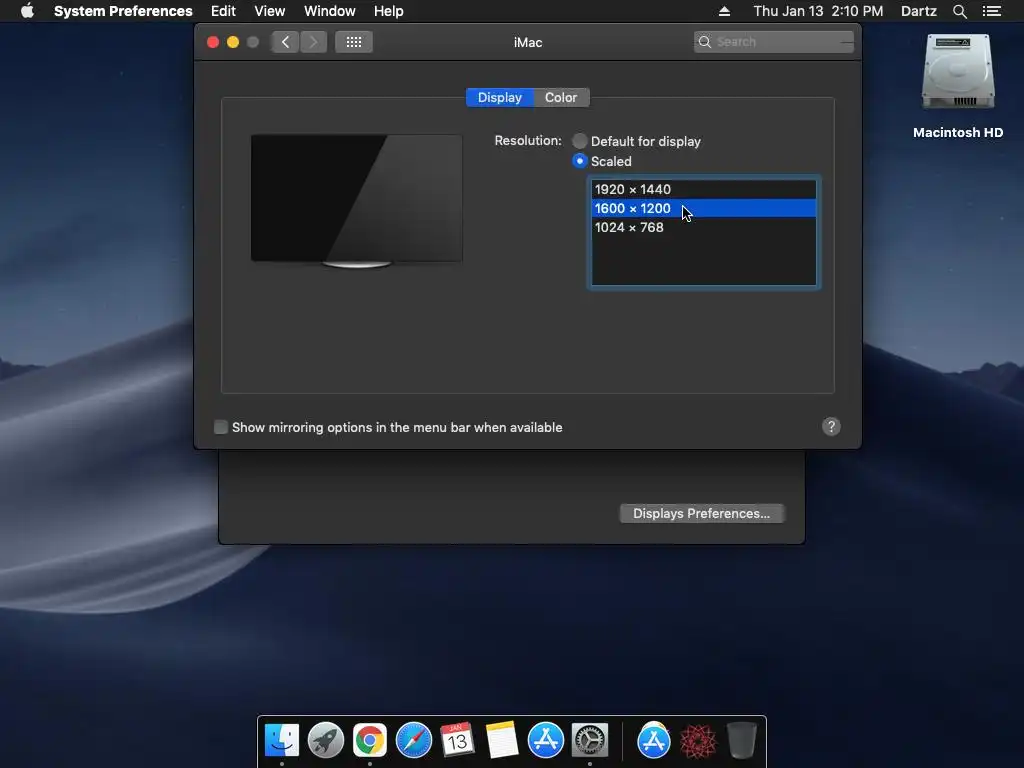
Task: Open Spotlight search in the menu bar
Action: (x=959, y=11)
